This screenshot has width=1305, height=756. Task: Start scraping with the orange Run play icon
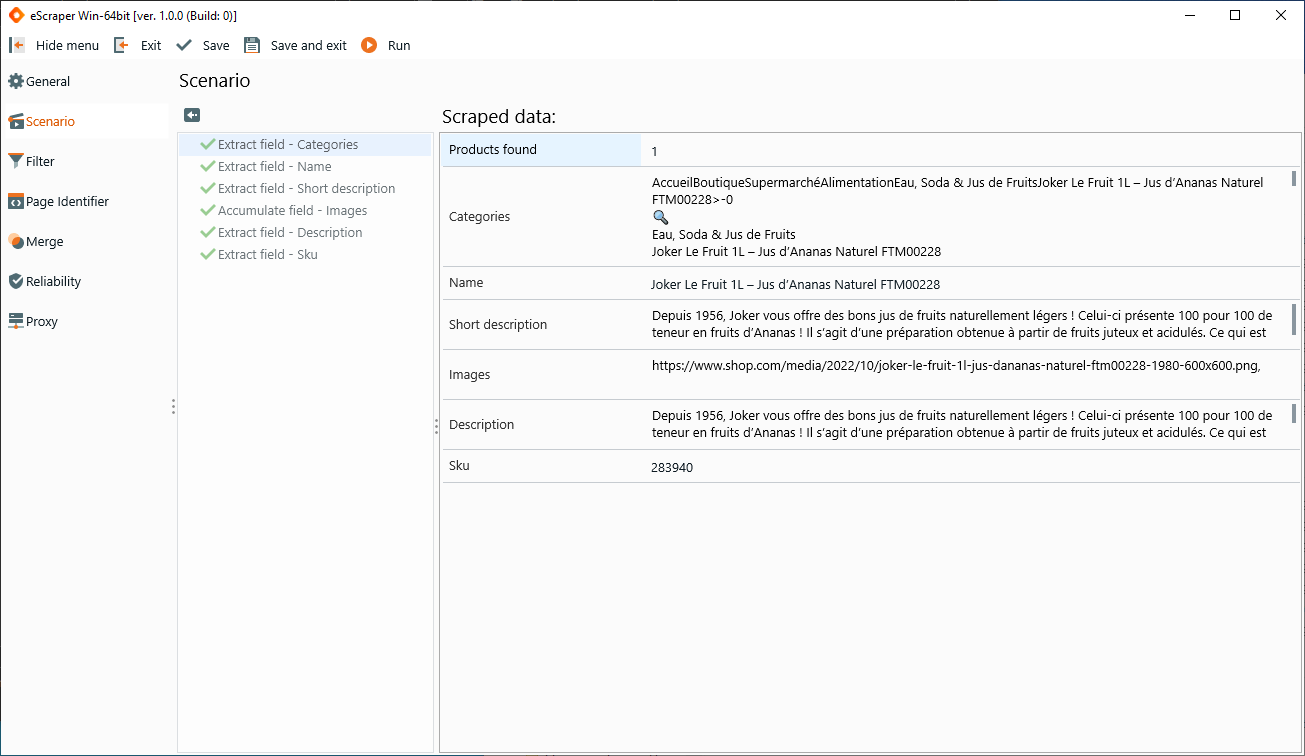tap(369, 44)
